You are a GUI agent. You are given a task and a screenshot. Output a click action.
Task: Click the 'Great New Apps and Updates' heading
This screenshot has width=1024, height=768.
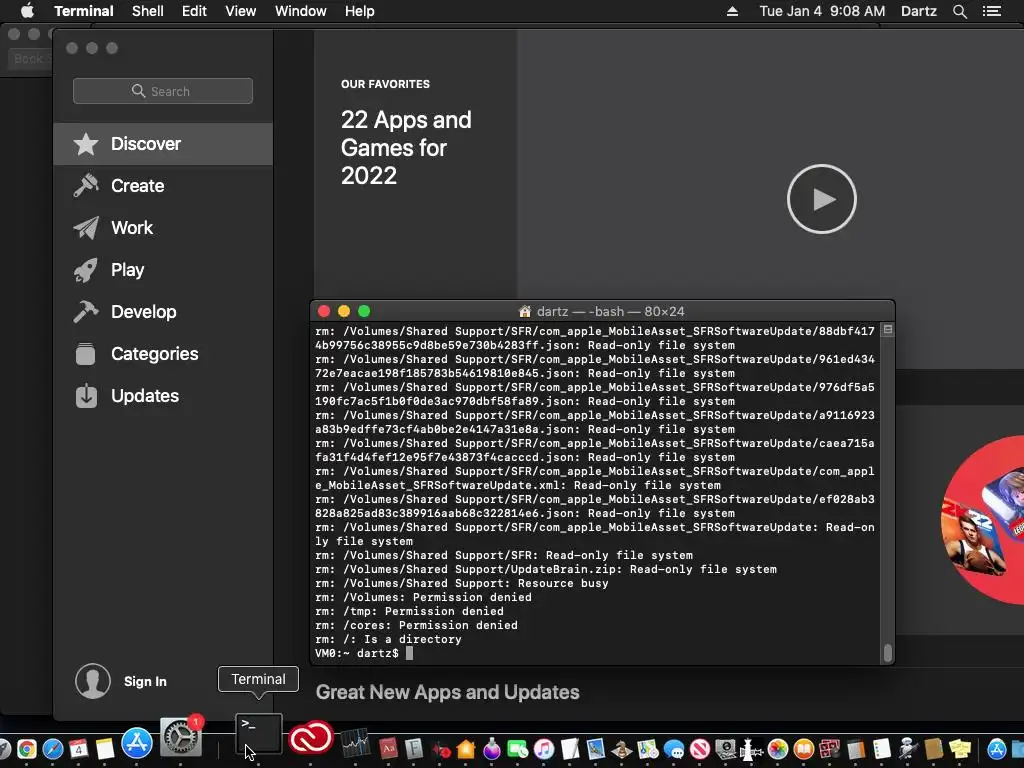pyautogui.click(x=447, y=692)
